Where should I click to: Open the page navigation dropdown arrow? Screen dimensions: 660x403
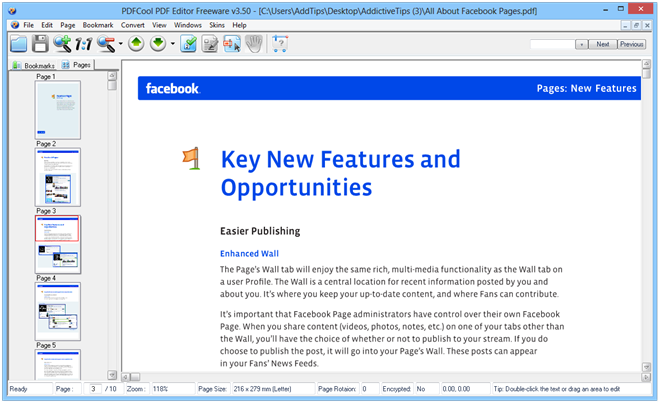pyautogui.click(x=173, y=44)
